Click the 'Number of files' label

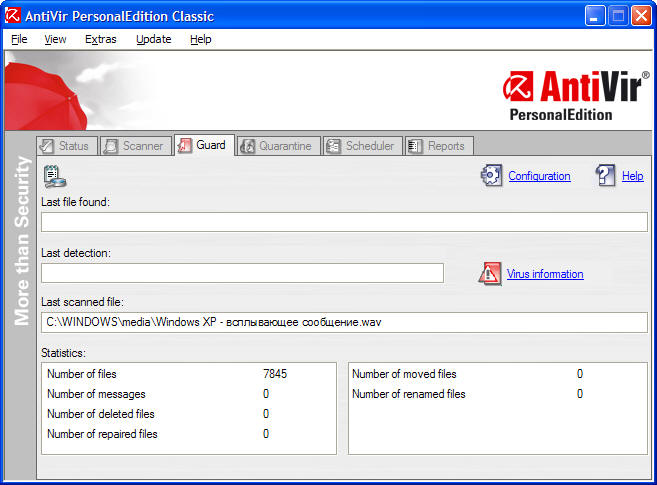[x=82, y=374]
